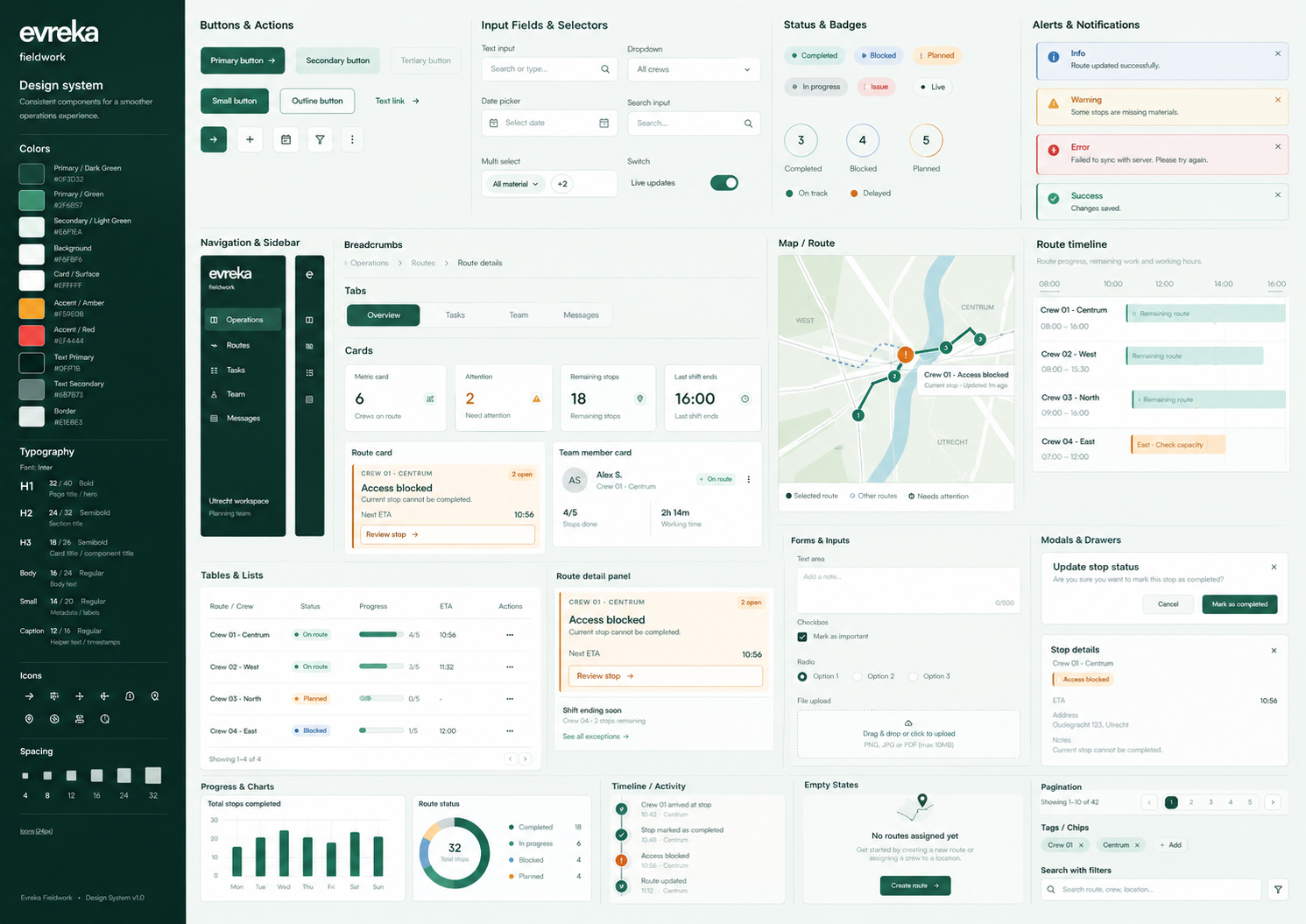
Task: Click the Create route button
Action: [915, 885]
